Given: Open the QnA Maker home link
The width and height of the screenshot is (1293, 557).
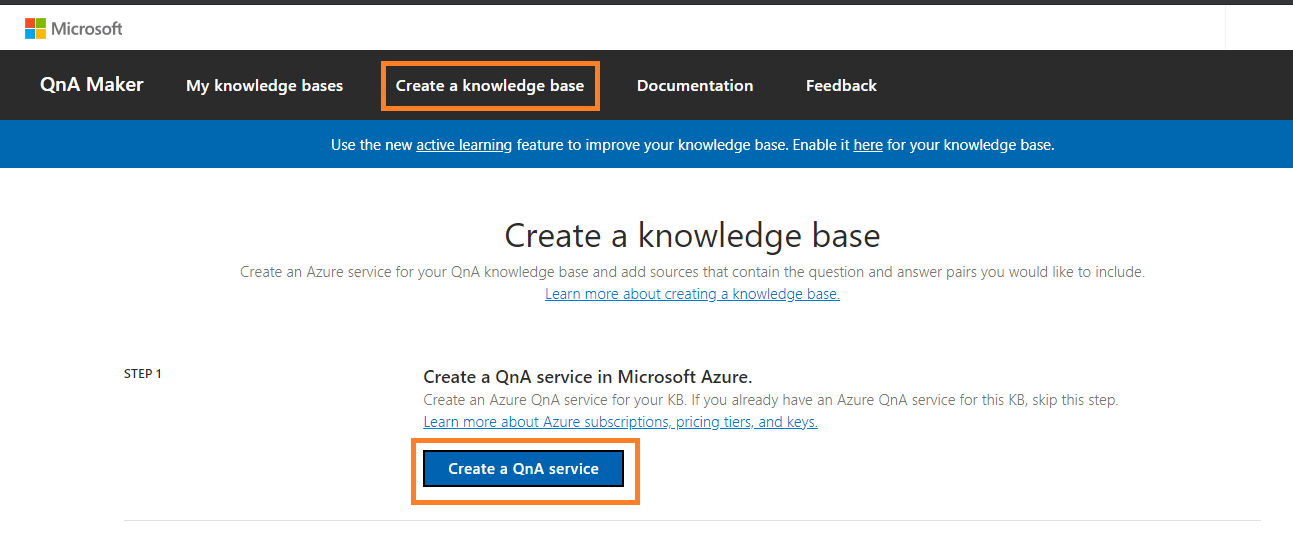Looking at the screenshot, I should pyautogui.click(x=92, y=85).
